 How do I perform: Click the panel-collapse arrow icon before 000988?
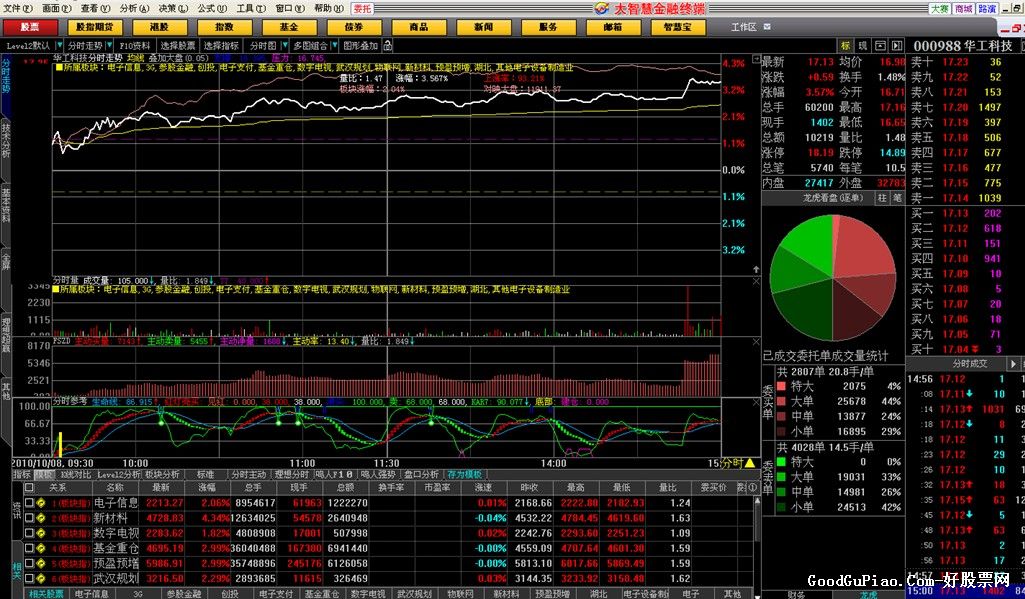click(x=897, y=45)
